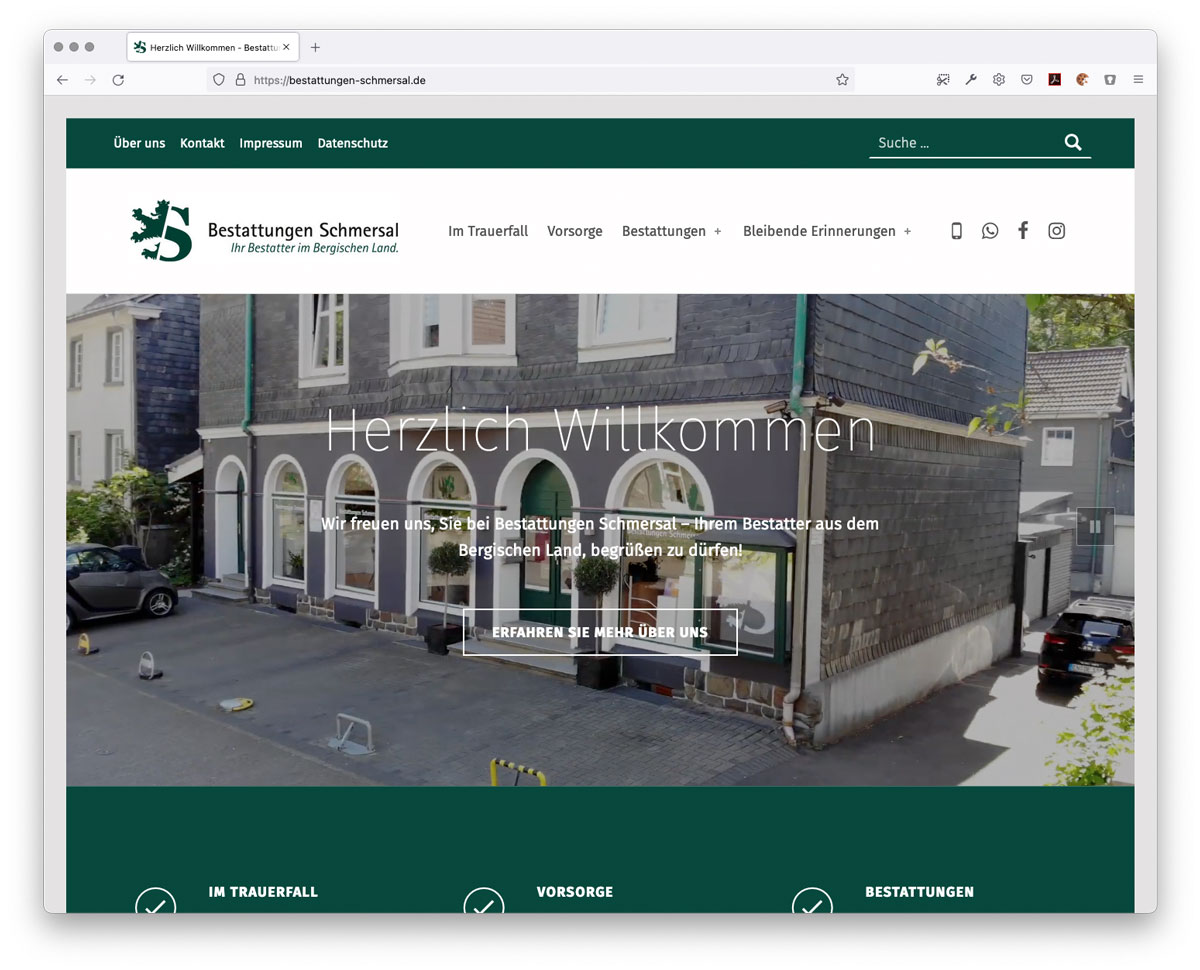Pause the image slideshow
The width and height of the screenshot is (1200, 970).
(1095, 526)
